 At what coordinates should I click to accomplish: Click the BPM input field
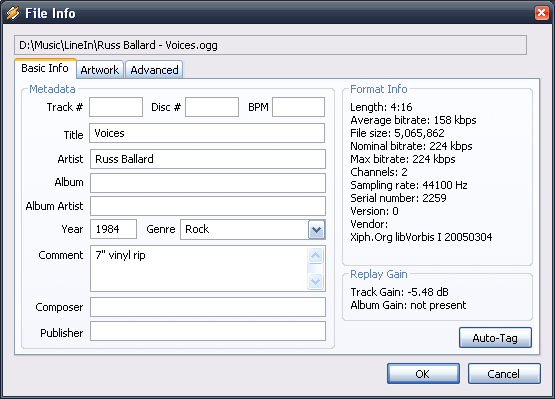[x=298, y=107]
